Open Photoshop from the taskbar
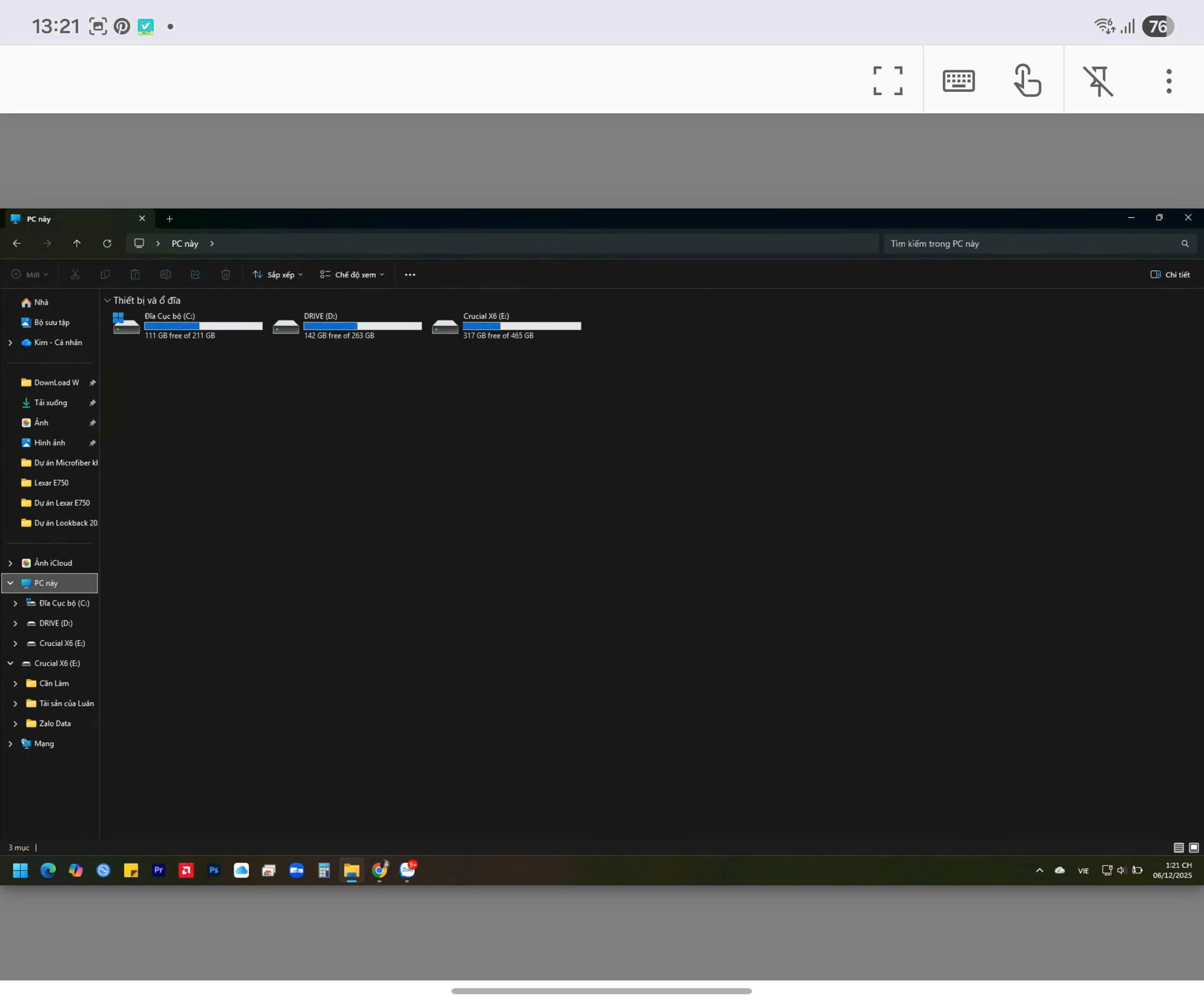The height and width of the screenshot is (1002, 1204). tap(214, 870)
